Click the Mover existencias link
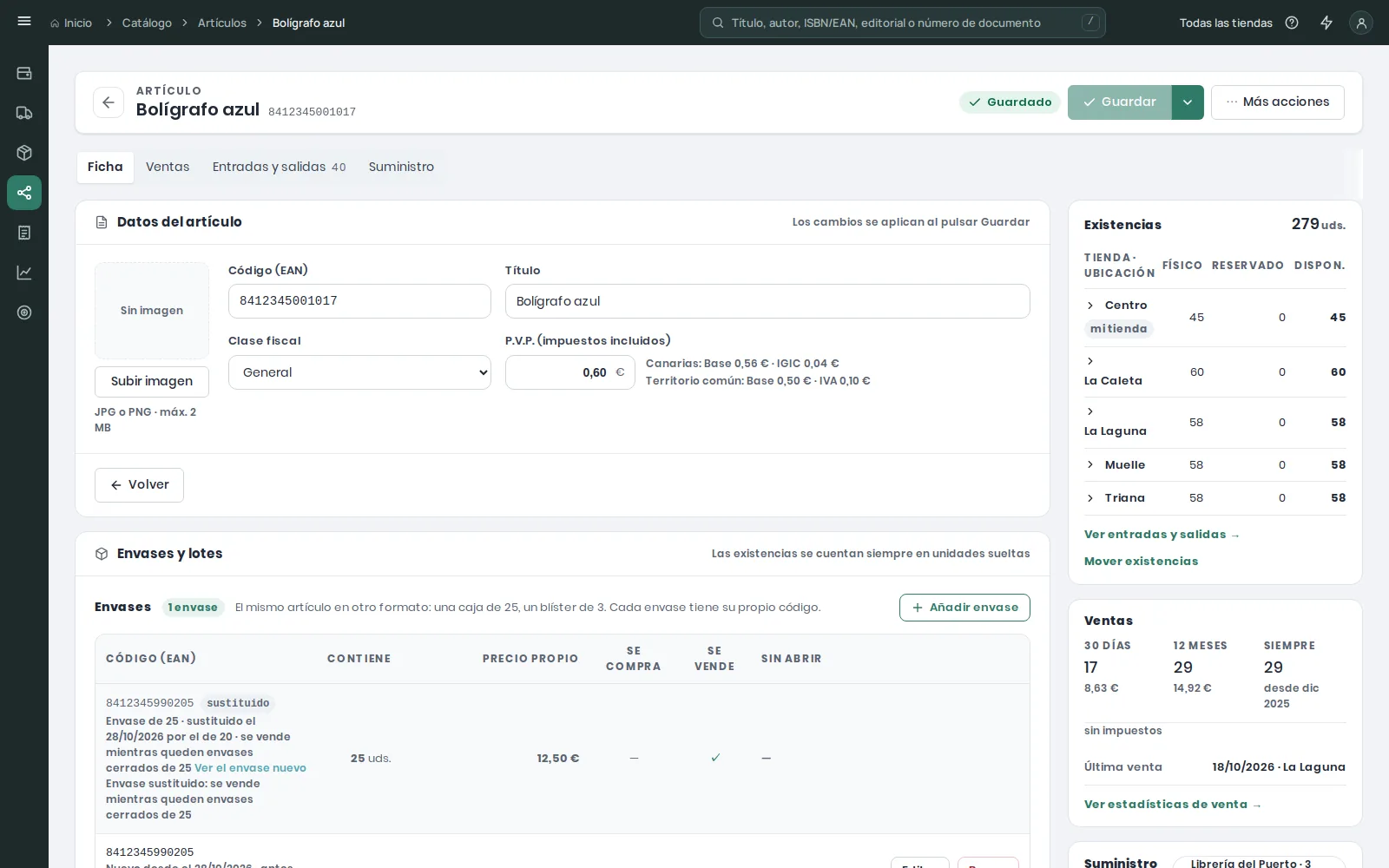This screenshot has height=868, width=1389. click(x=1141, y=562)
